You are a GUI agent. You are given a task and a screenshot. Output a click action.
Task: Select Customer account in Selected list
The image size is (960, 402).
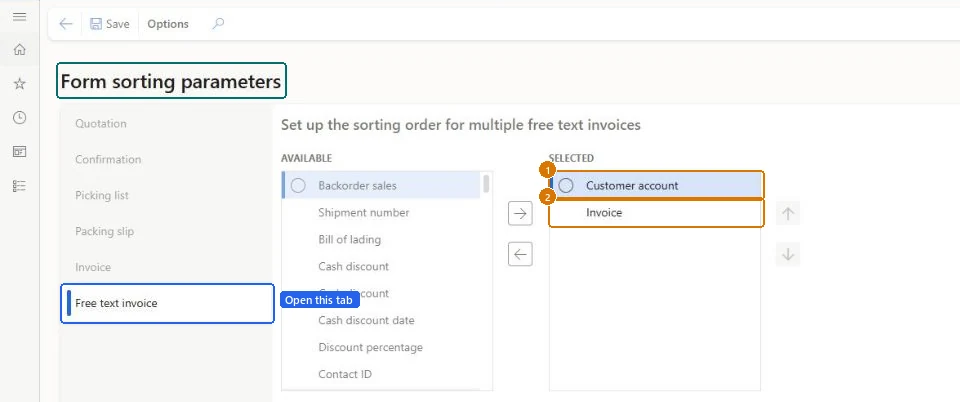click(x=656, y=185)
